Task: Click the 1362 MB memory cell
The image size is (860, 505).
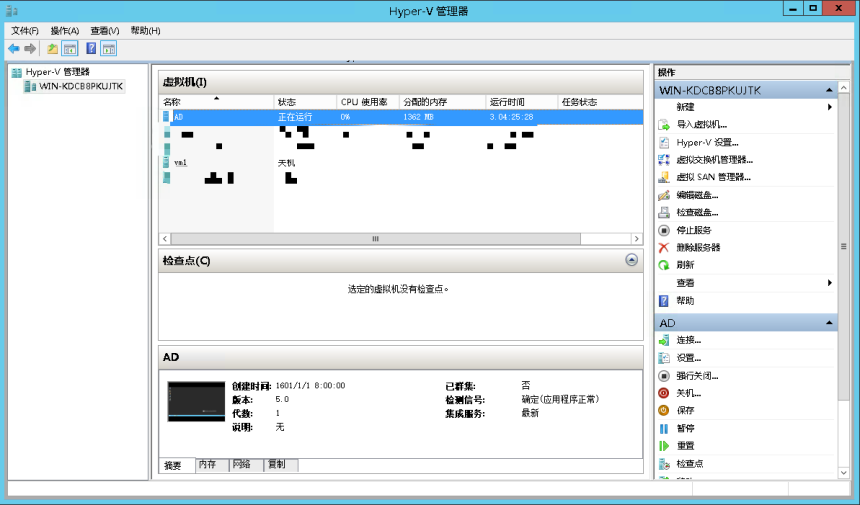Action: [418, 117]
